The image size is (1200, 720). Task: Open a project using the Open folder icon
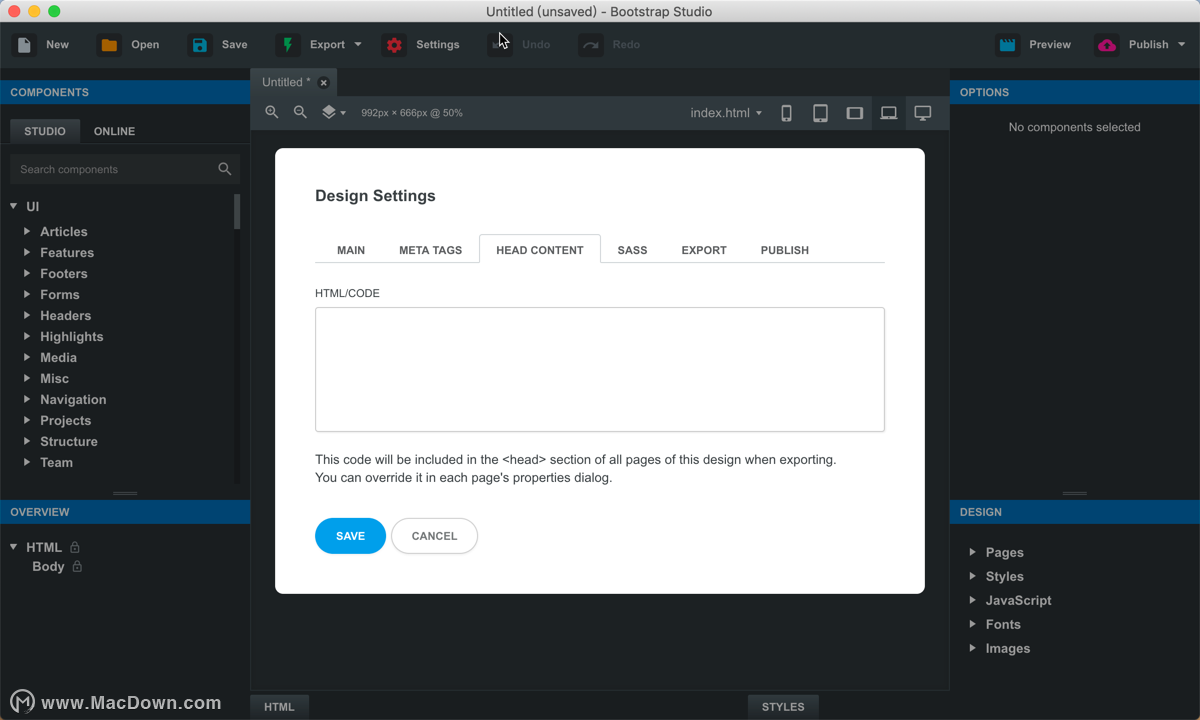[108, 44]
